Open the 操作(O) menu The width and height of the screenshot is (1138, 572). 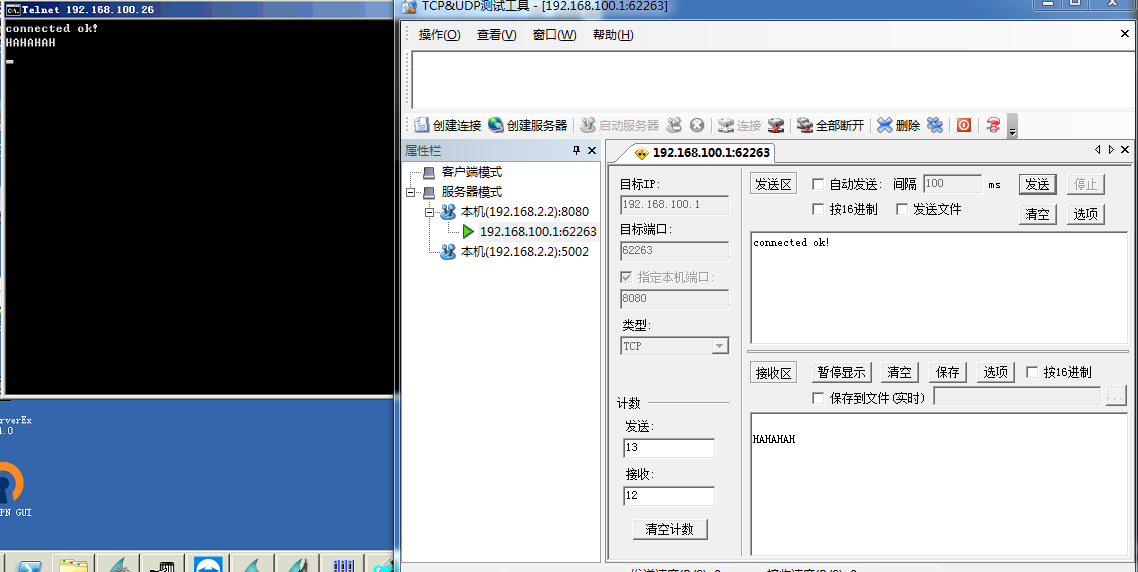coord(439,35)
